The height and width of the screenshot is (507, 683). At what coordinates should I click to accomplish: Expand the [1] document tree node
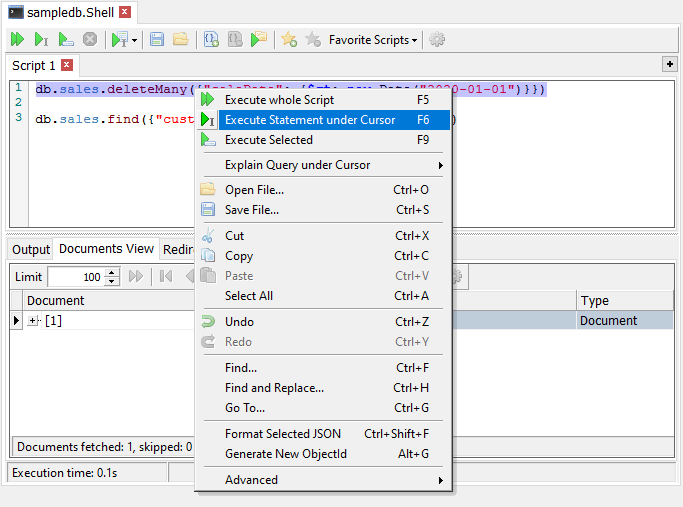coord(33,321)
